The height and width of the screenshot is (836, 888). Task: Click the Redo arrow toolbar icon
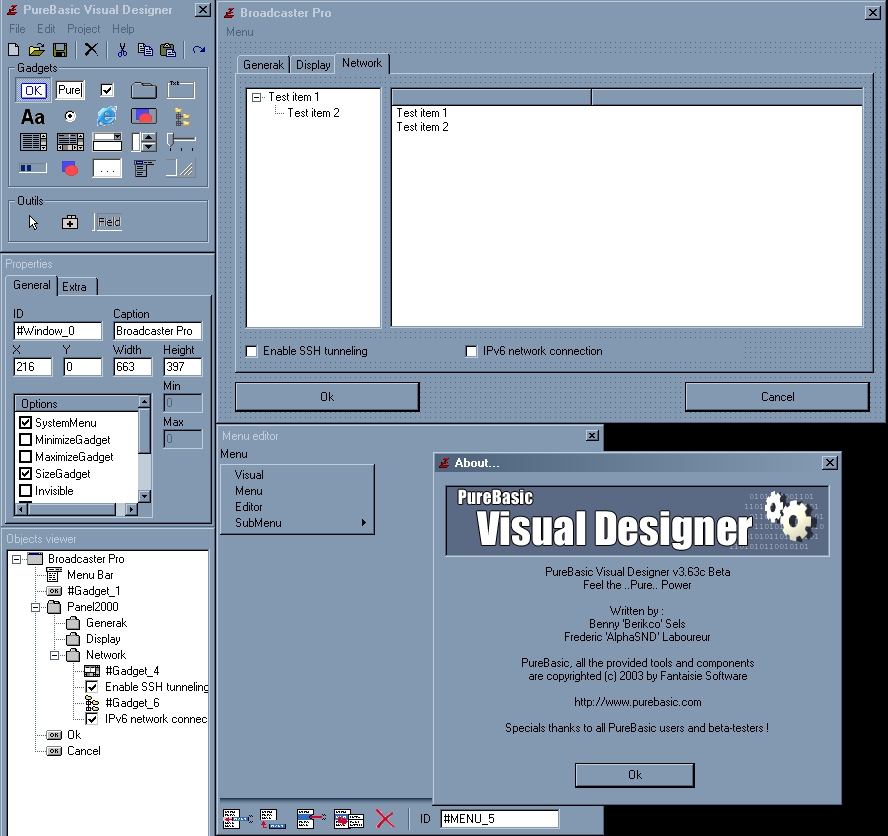tap(198, 50)
